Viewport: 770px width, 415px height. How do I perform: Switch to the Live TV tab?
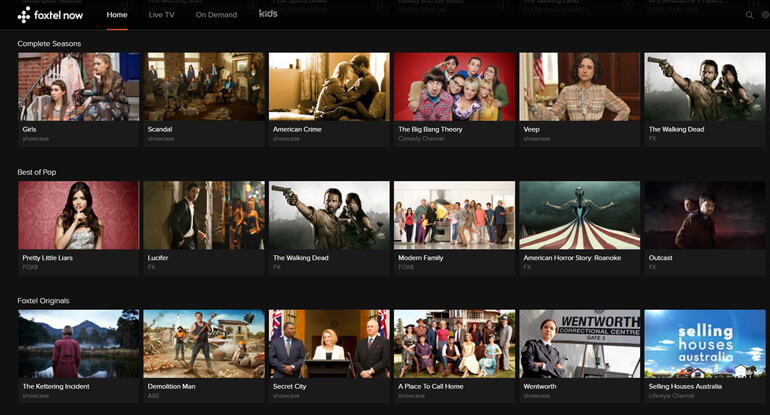162,15
